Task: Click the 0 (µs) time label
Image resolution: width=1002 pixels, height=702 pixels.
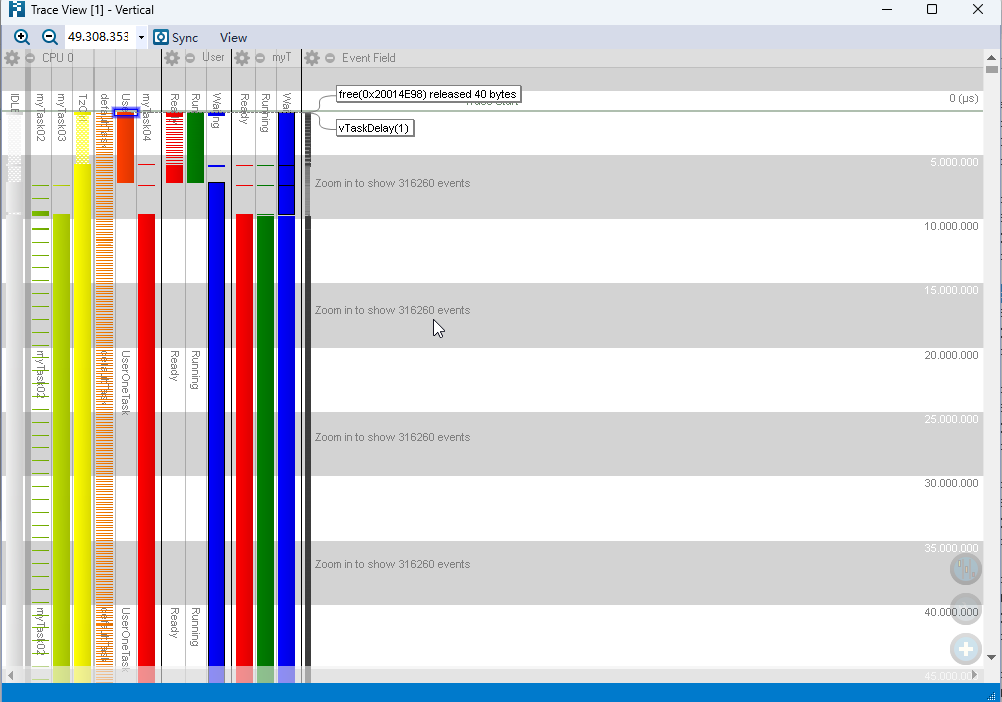Action: 964,98
